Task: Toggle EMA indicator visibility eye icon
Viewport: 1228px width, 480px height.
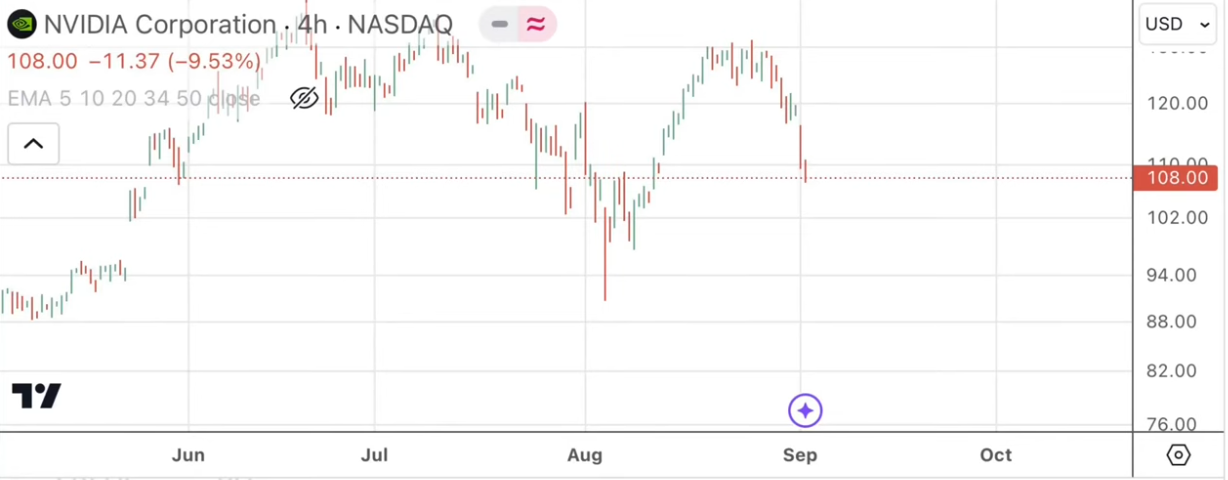Action: coord(304,98)
